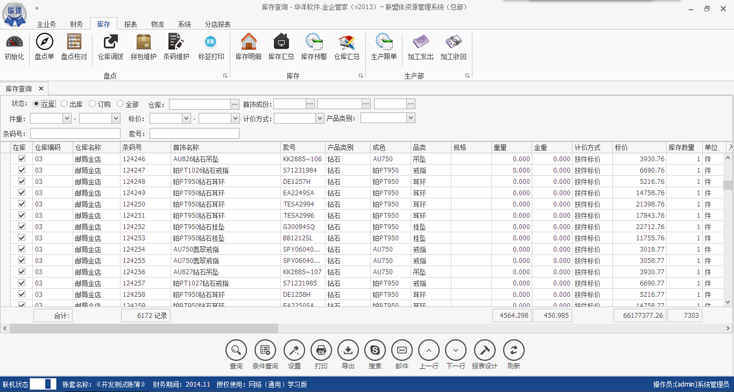Open the first 标价 price dropdown
This screenshot has width=734, height=392.
click(186, 118)
